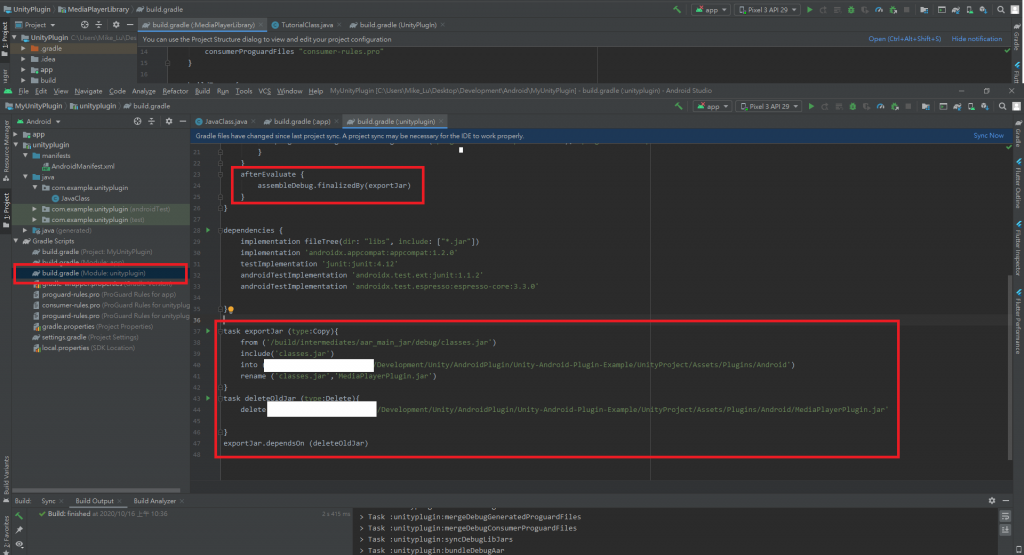Select build.gradle (Module: unityplugin) file
The image size is (1024, 555).
[x=93, y=273]
